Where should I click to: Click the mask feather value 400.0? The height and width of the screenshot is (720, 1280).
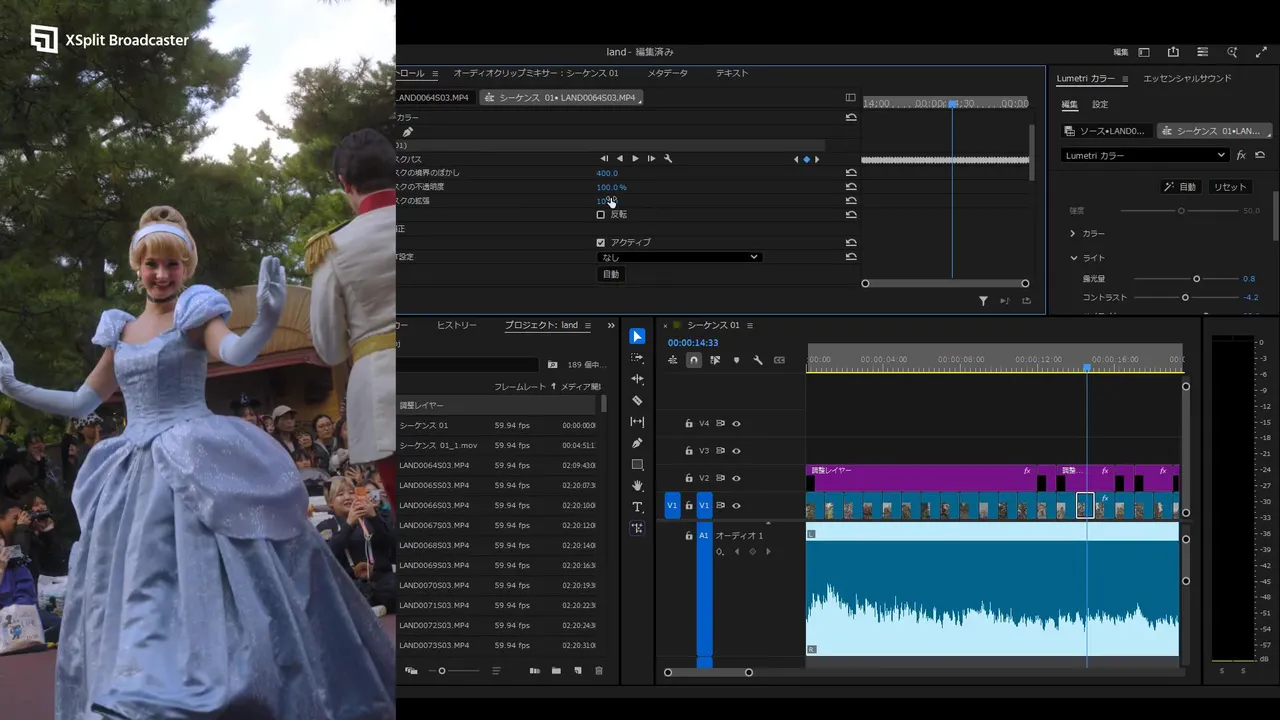click(607, 173)
